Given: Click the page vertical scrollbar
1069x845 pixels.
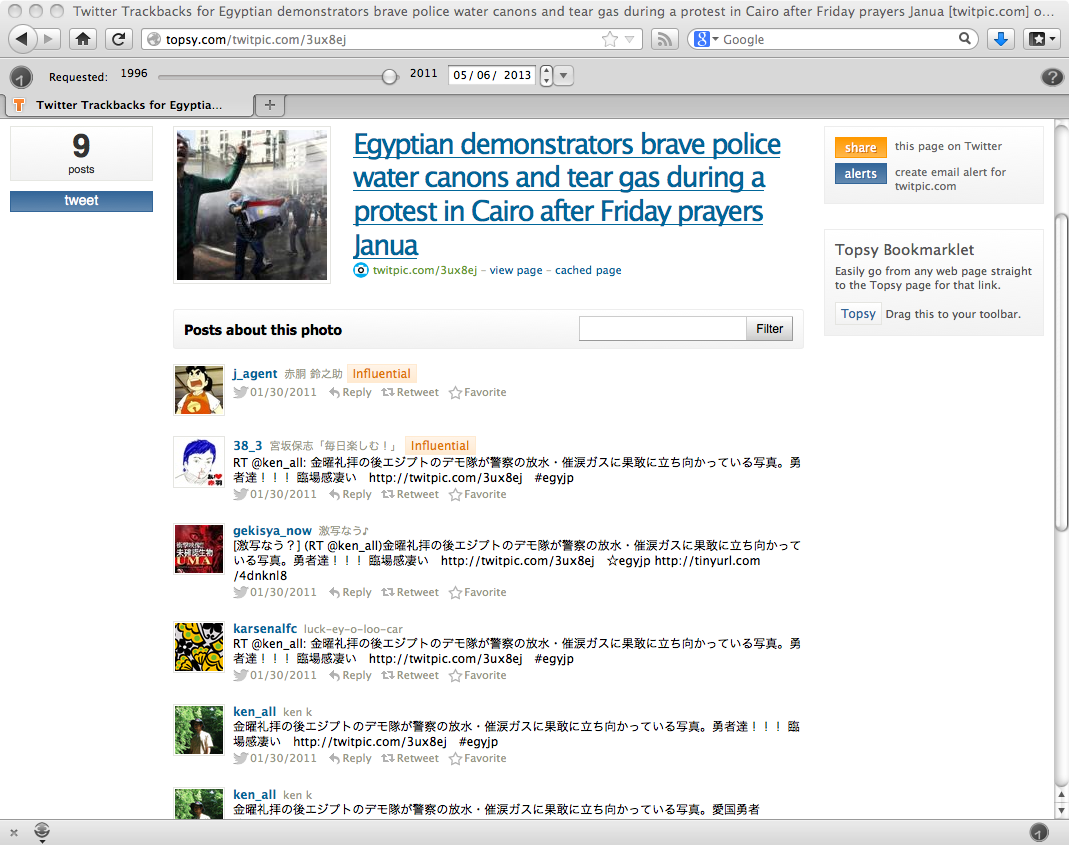Looking at the screenshot, I should point(1061,372).
